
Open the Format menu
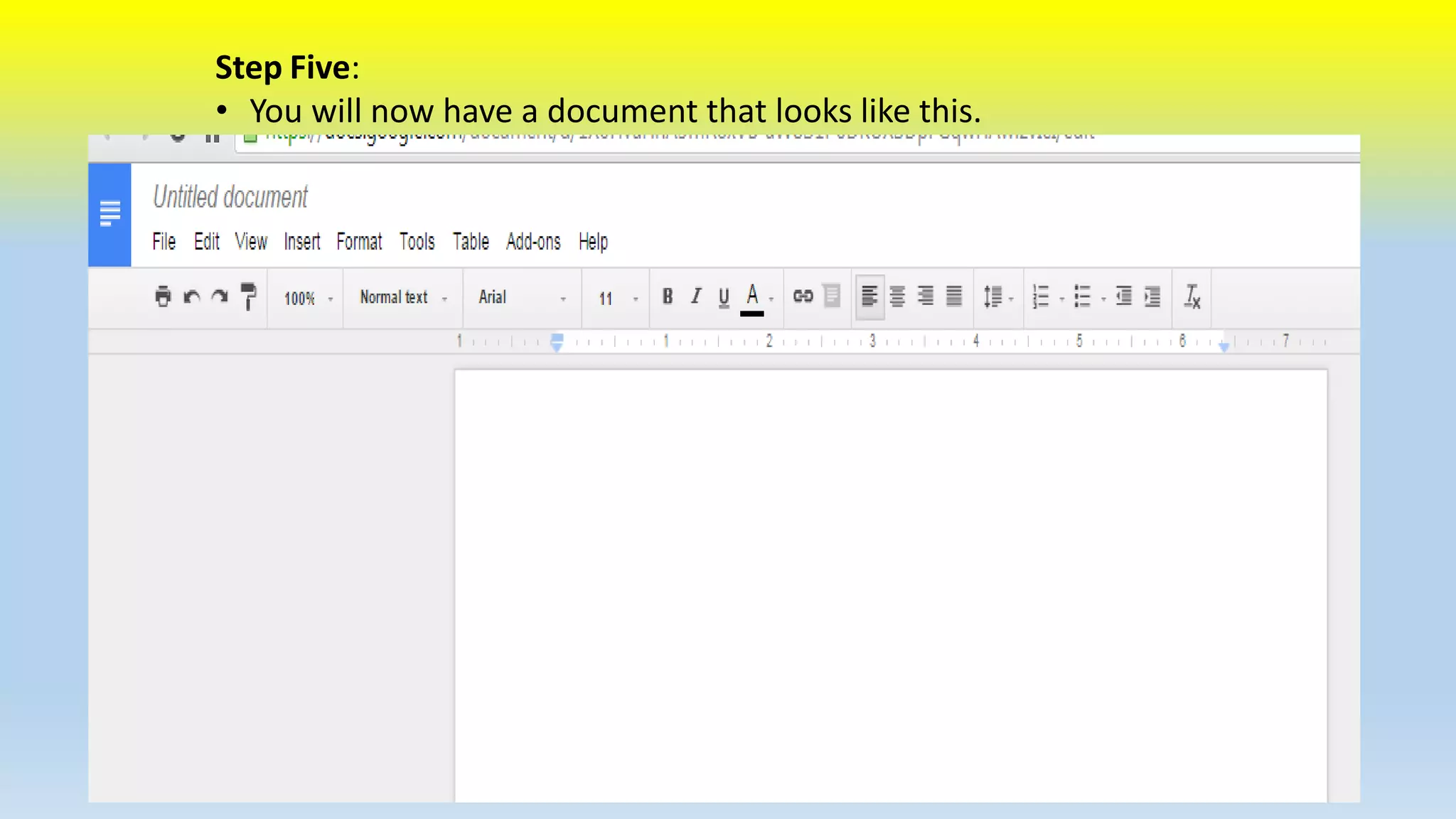(359, 242)
